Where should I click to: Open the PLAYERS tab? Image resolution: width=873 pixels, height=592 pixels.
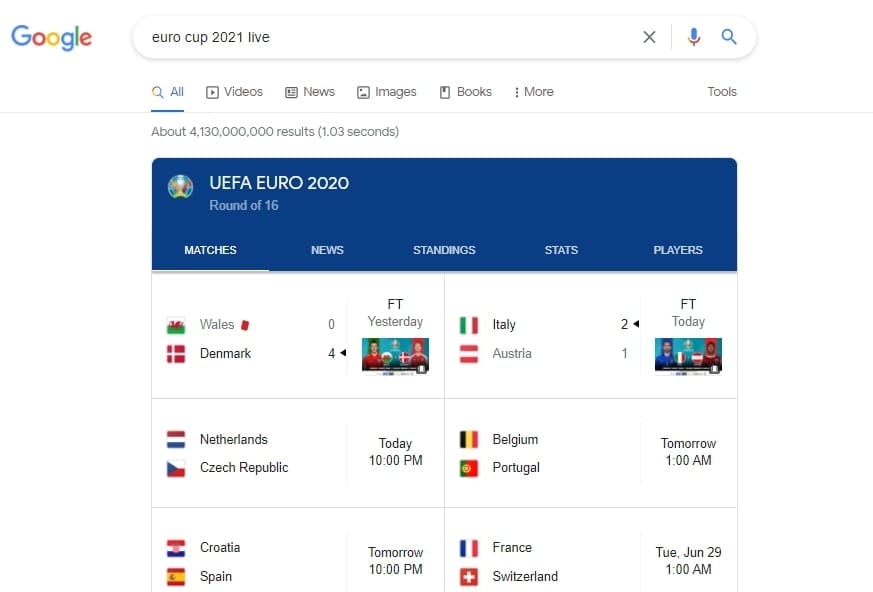[x=678, y=250]
